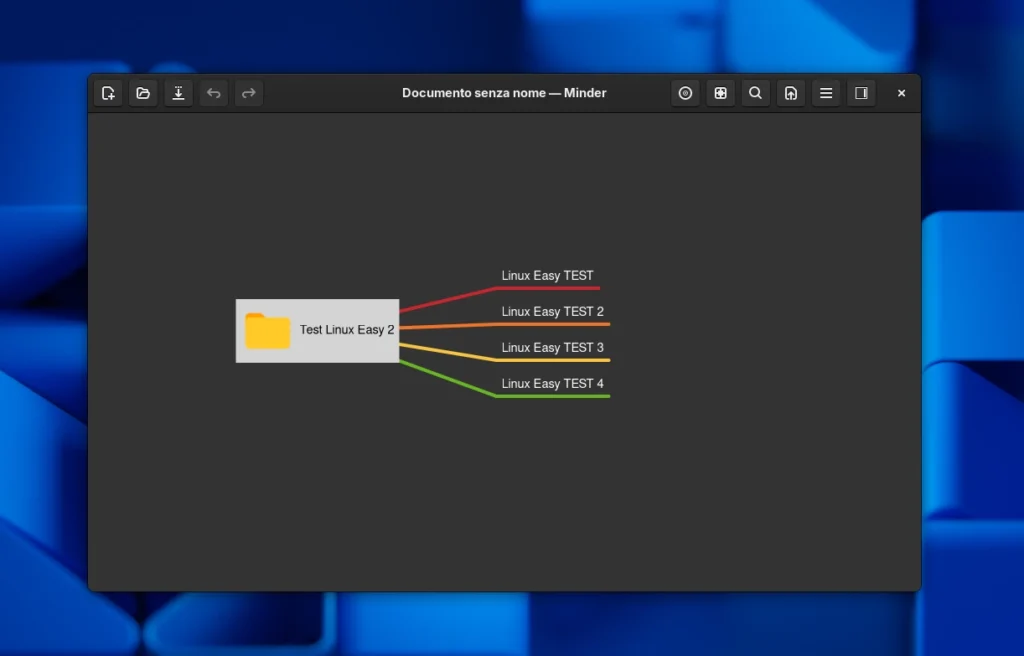Select the Linux Easy TEST 3 node
Screen dimensions: 1024x656
click(x=552, y=348)
